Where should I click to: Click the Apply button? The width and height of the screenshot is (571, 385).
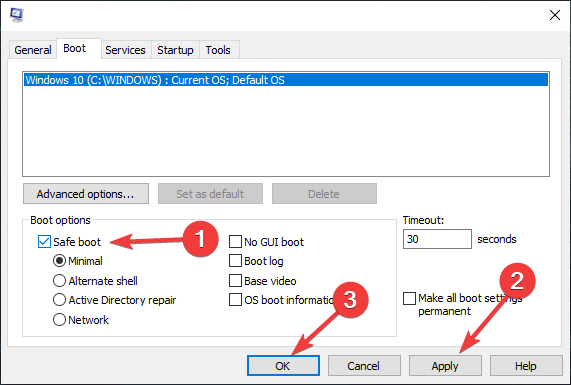[445, 366]
